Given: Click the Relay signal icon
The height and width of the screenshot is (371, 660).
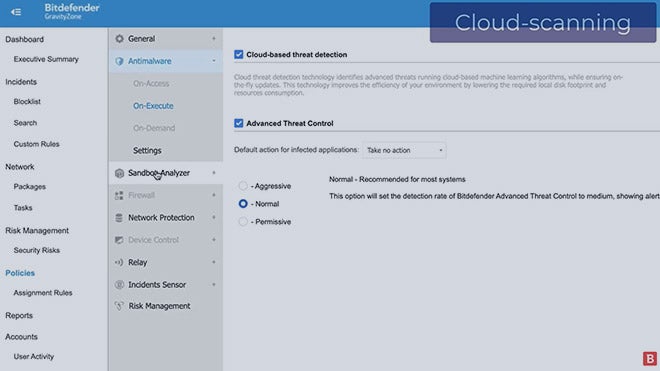Looking at the screenshot, I should pyautogui.click(x=119, y=262).
